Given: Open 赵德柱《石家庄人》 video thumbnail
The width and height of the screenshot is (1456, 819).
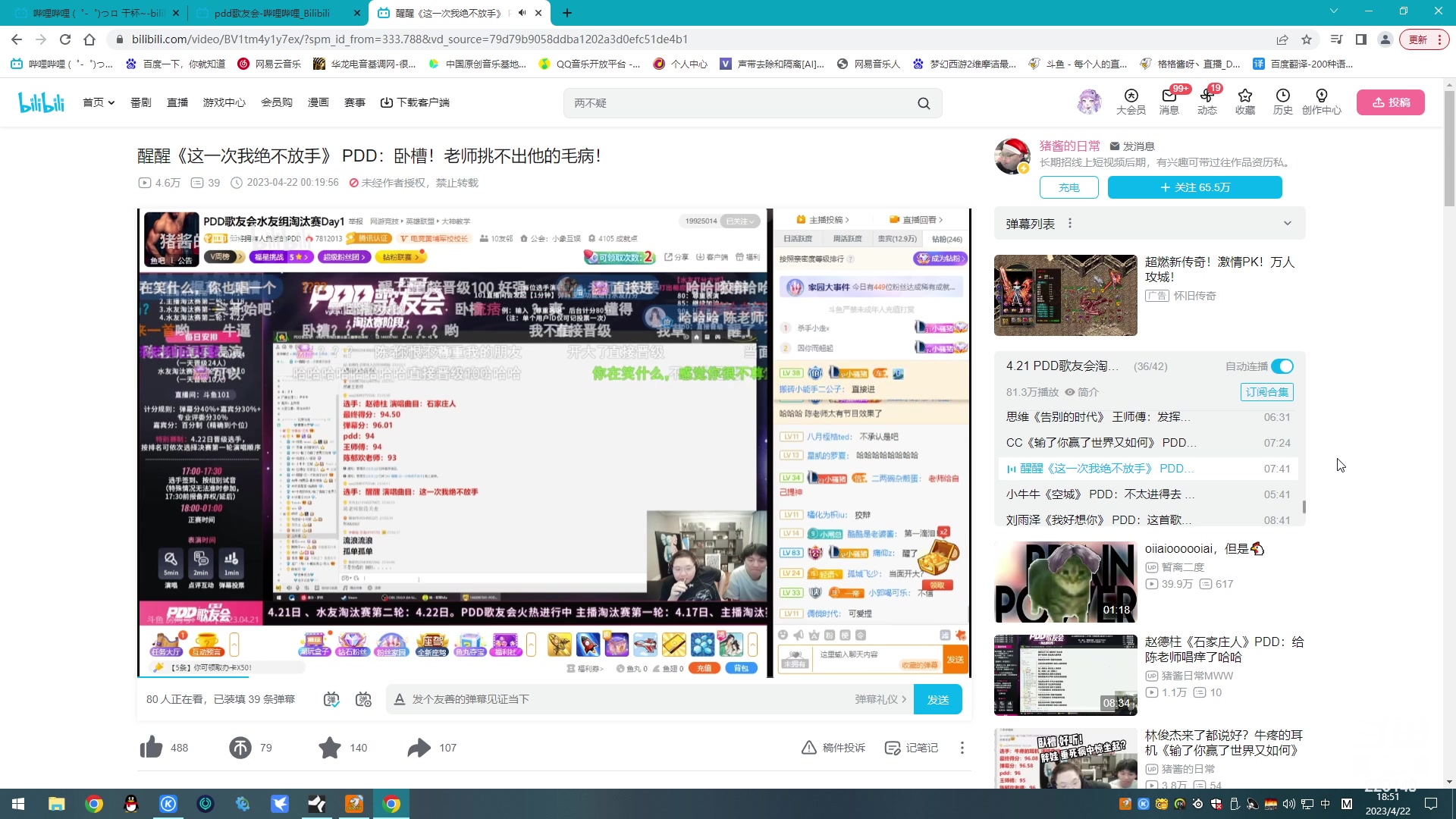Looking at the screenshot, I should (x=1065, y=675).
